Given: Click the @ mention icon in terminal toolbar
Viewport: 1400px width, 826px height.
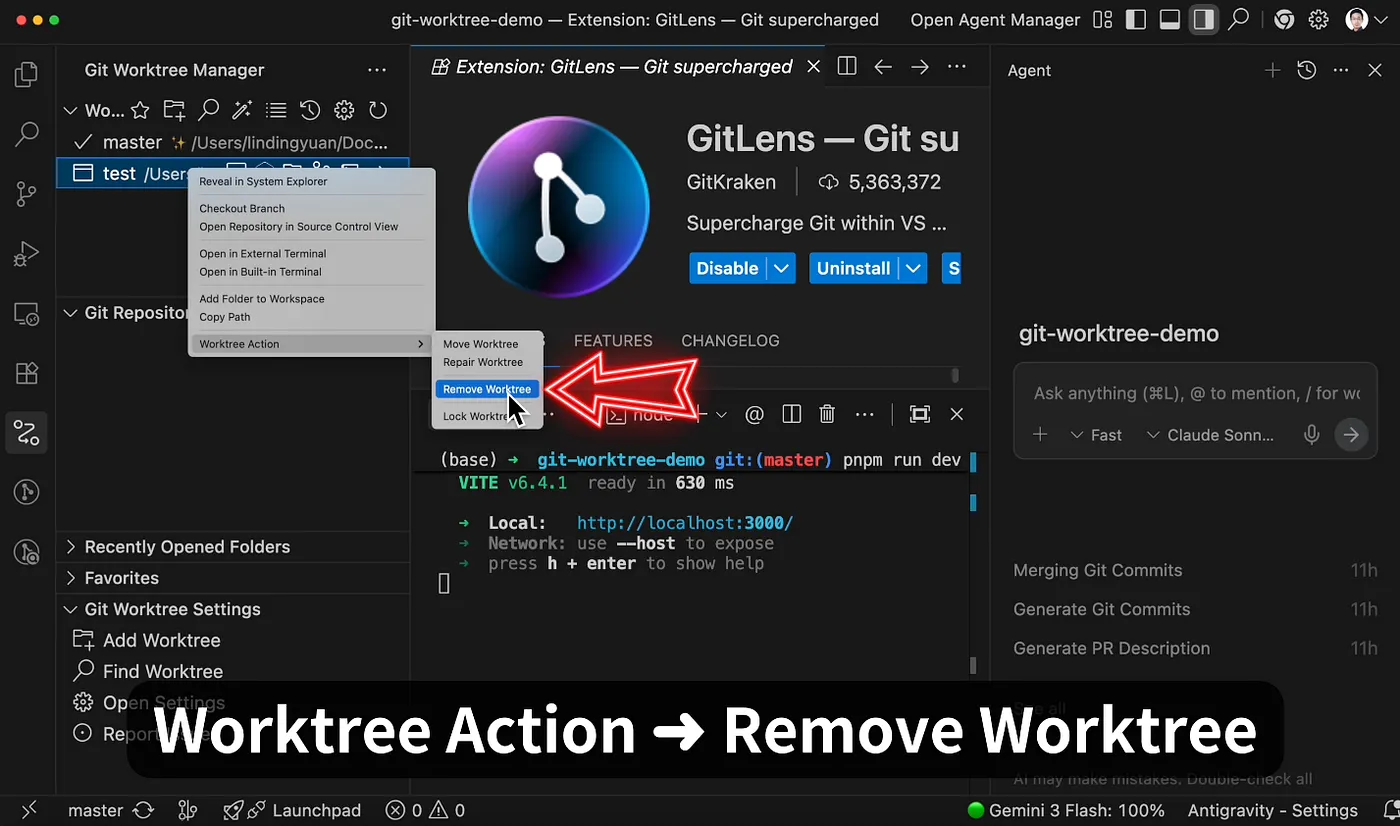Looking at the screenshot, I should pos(755,414).
